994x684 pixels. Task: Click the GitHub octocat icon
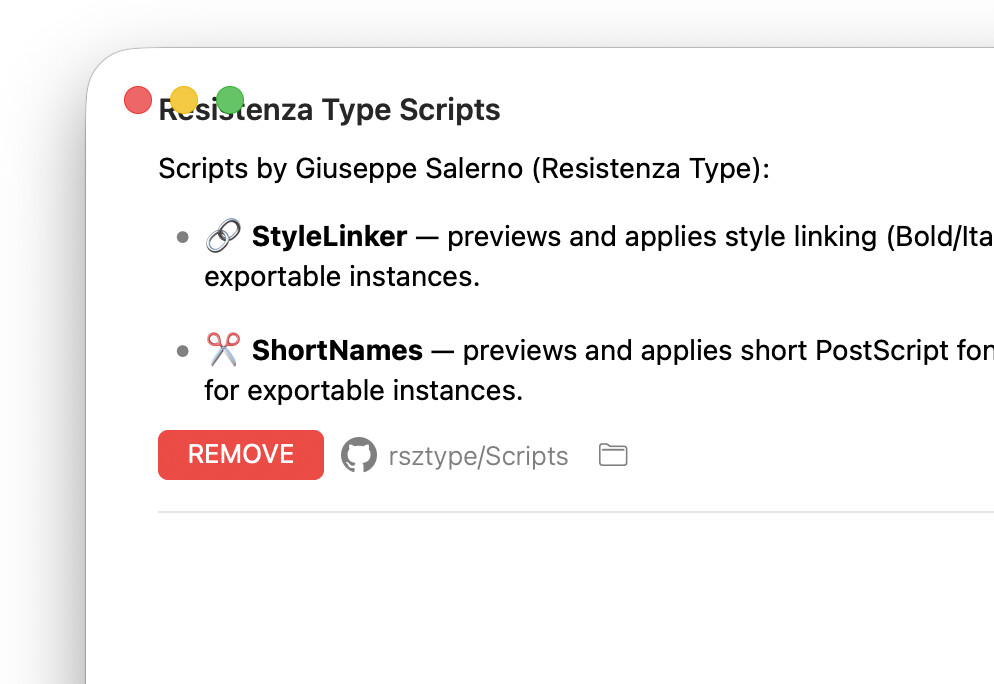point(359,455)
